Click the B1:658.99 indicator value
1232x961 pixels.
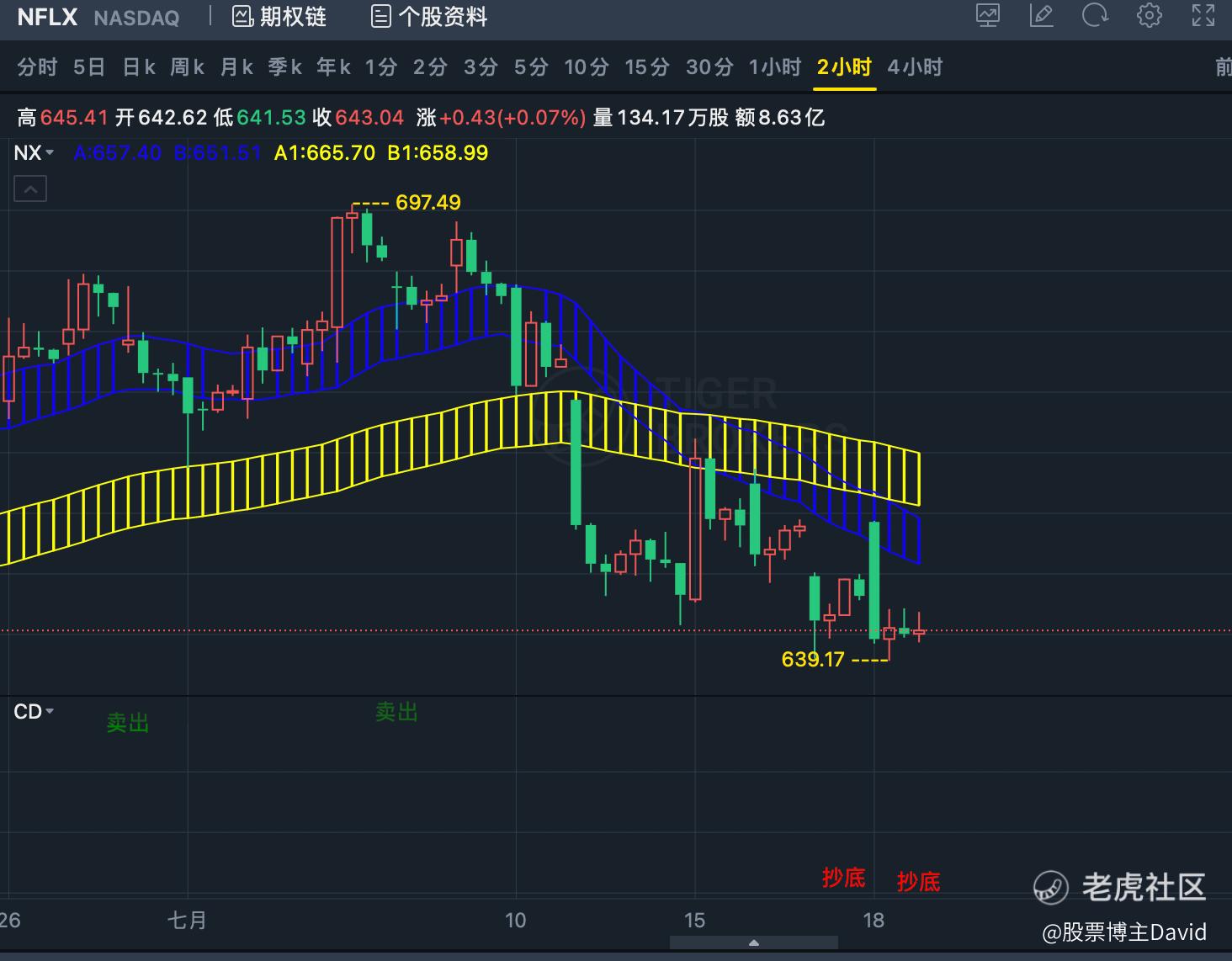(438, 153)
